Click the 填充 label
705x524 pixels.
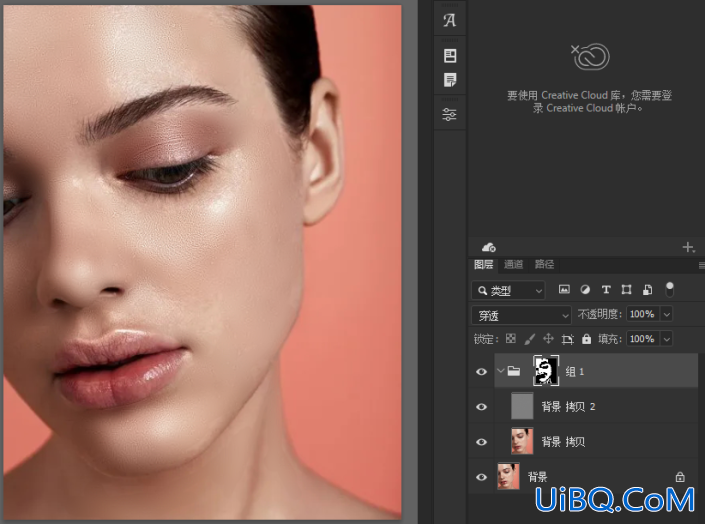click(x=610, y=339)
